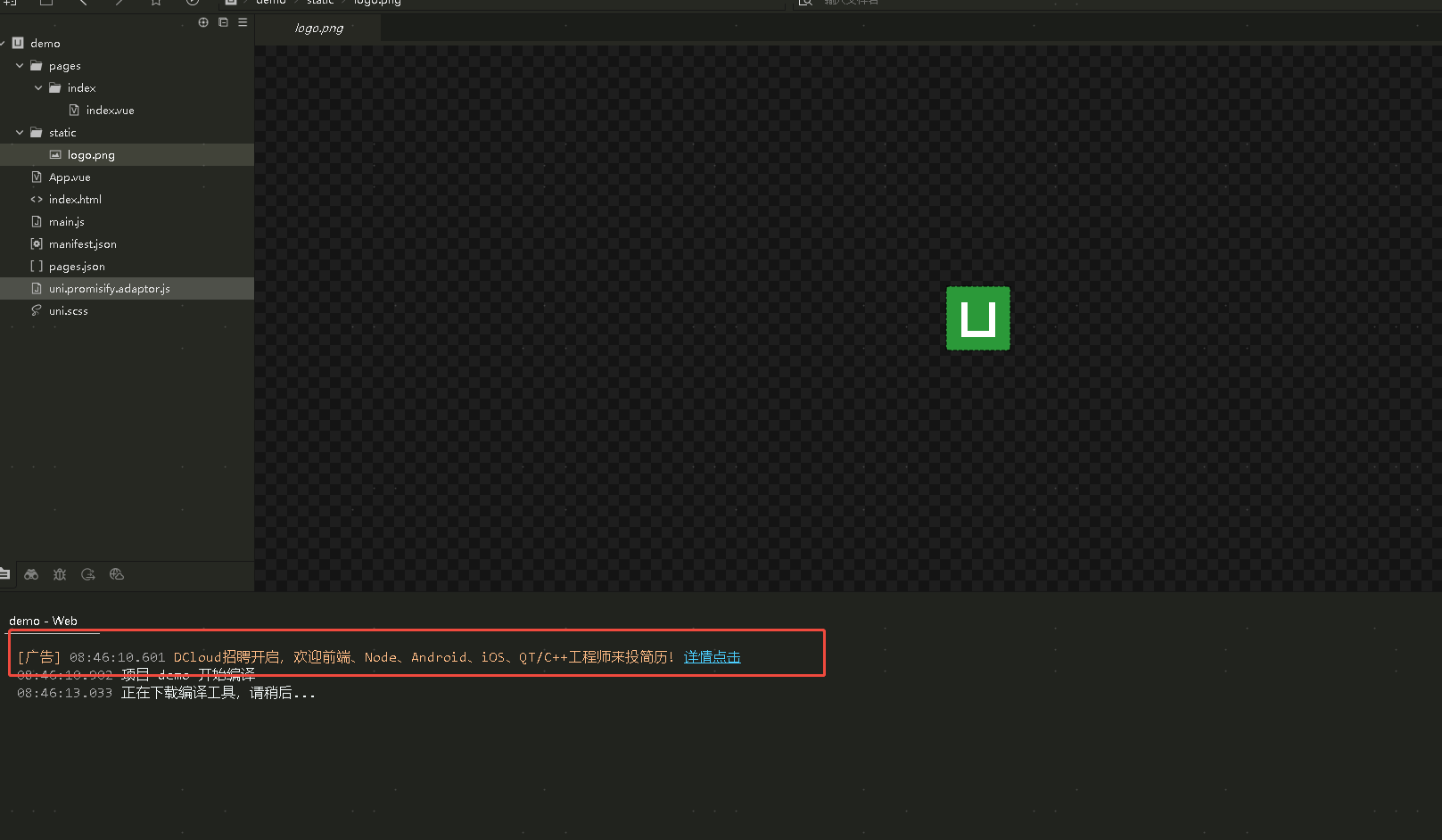This screenshot has height=840, width=1442.
Task: Collapse the static folder chevron
Action: [x=20, y=132]
